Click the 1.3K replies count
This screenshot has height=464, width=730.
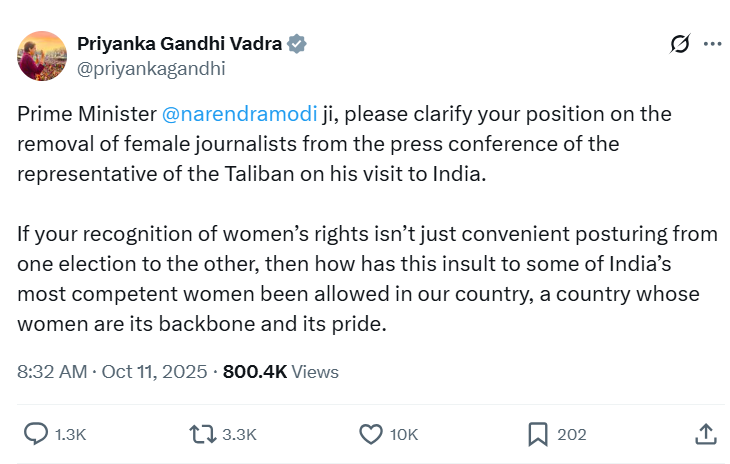click(70, 434)
